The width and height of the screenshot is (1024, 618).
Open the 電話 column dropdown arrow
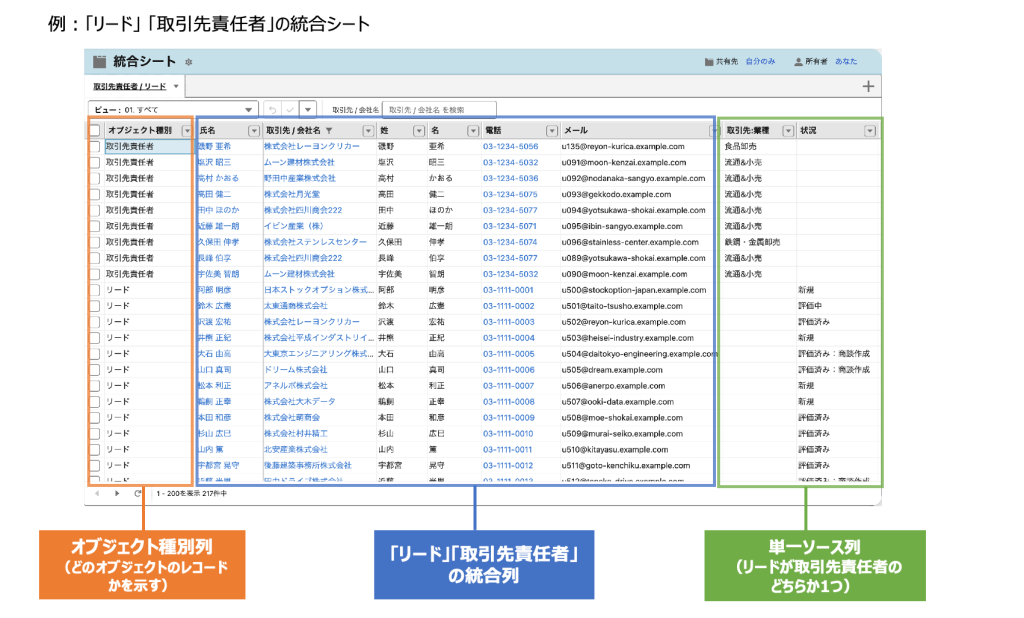click(552, 131)
